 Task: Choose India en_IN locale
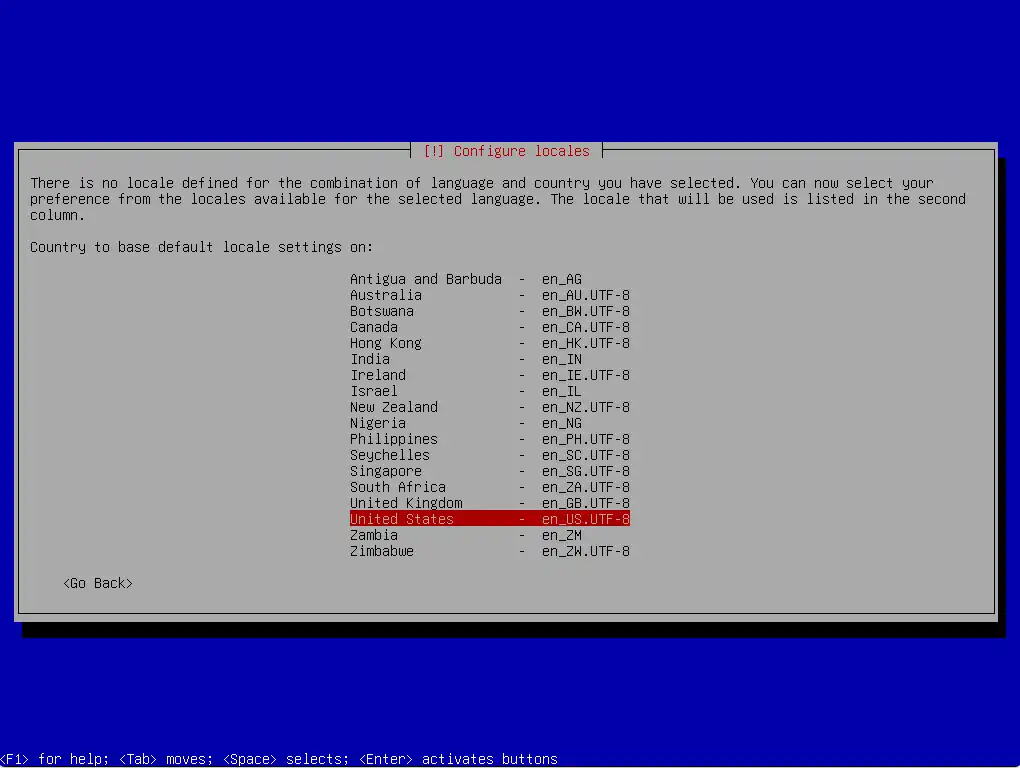click(489, 359)
